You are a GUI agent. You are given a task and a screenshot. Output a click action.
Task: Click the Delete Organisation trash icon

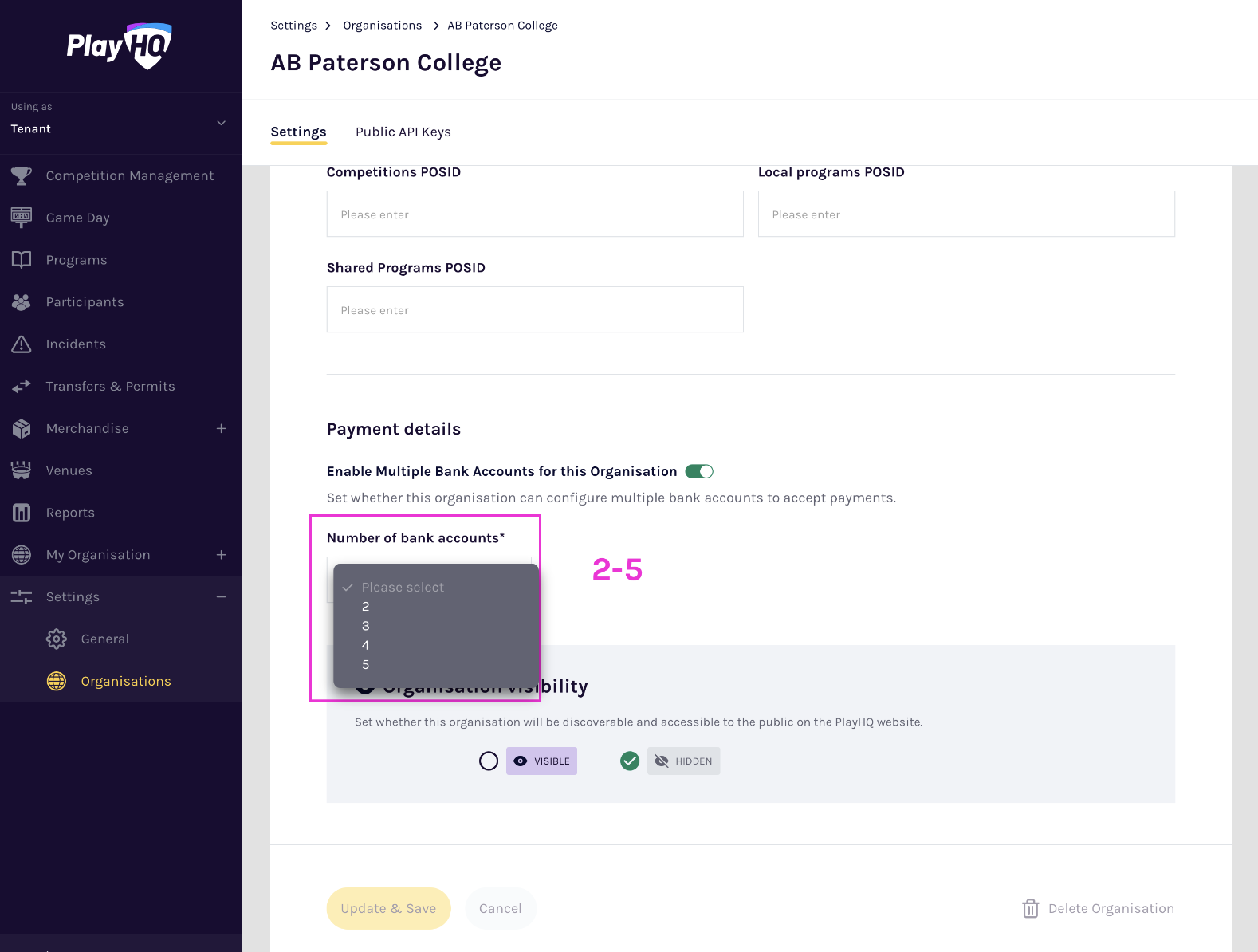point(1030,908)
